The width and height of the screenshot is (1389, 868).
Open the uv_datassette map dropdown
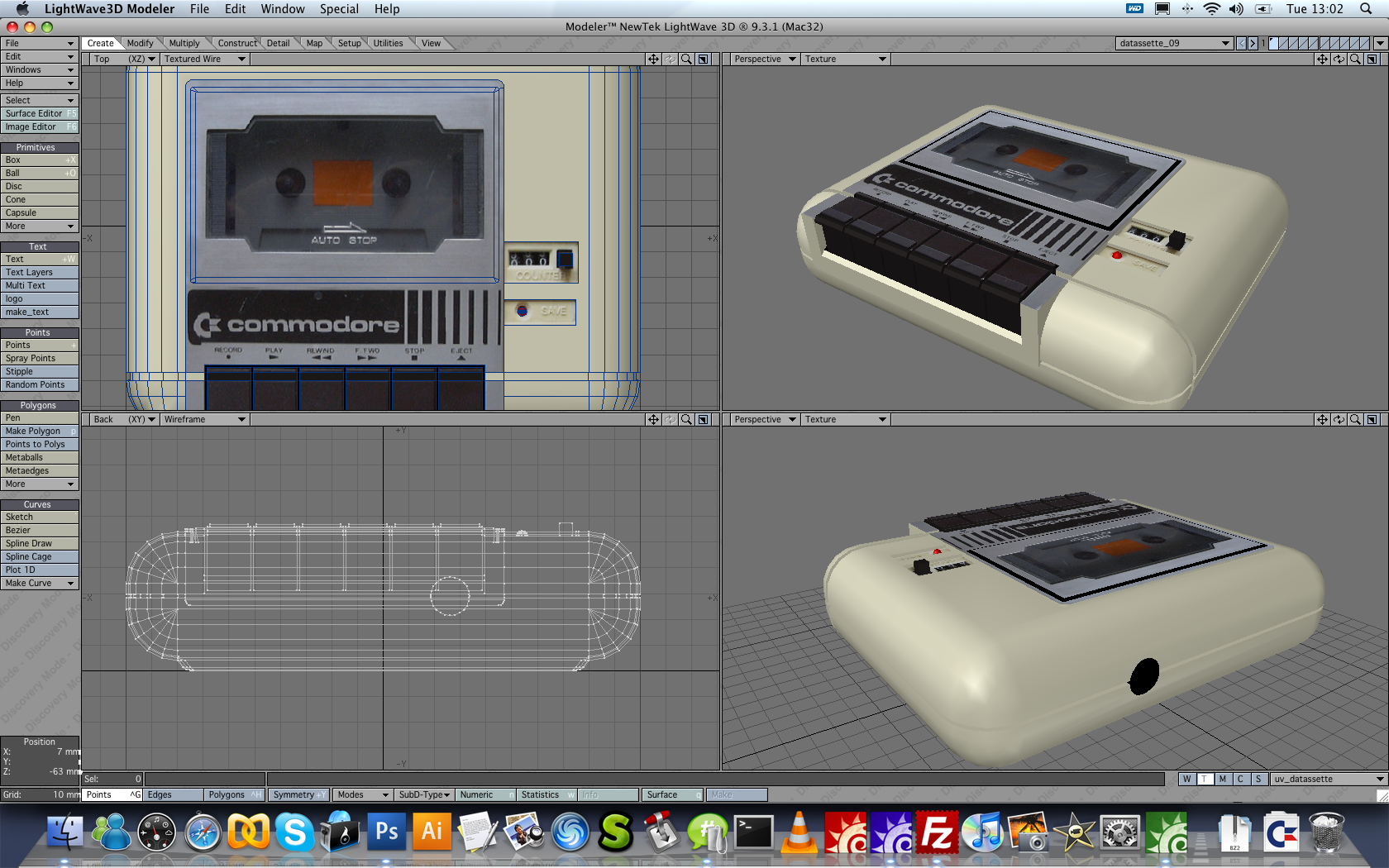click(1328, 779)
